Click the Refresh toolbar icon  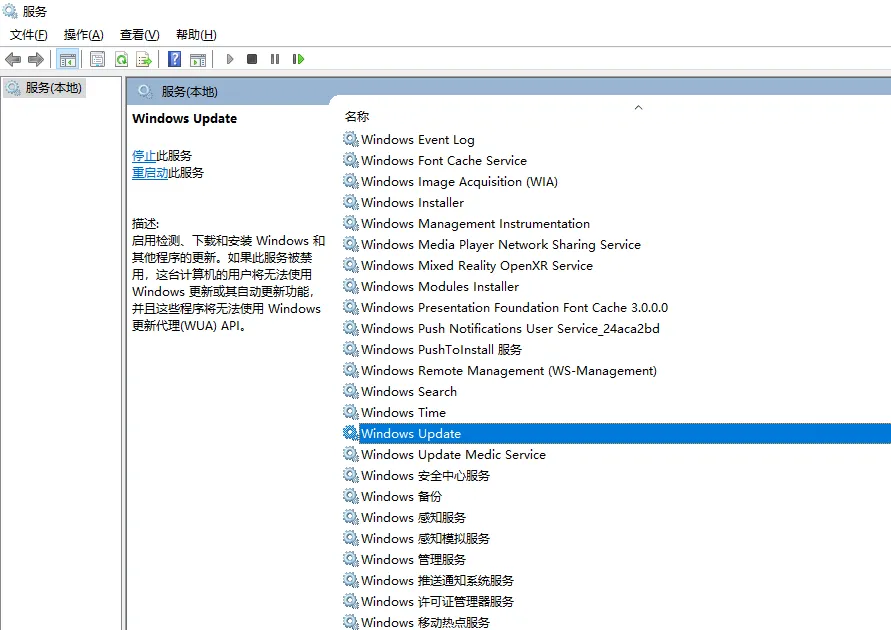click(121, 60)
